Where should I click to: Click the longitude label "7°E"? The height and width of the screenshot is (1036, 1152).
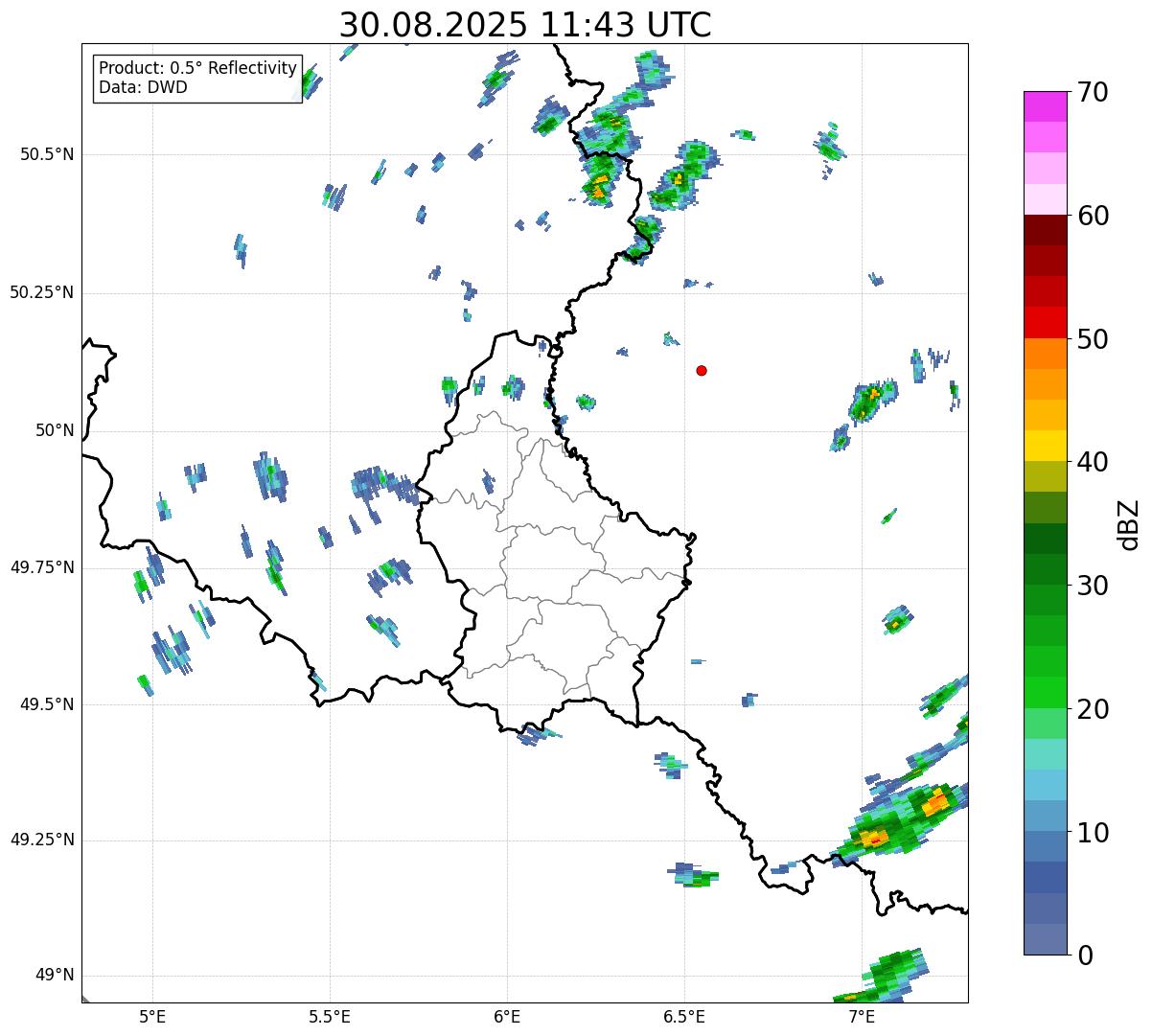pyautogui.click(x=862, y=1016)
